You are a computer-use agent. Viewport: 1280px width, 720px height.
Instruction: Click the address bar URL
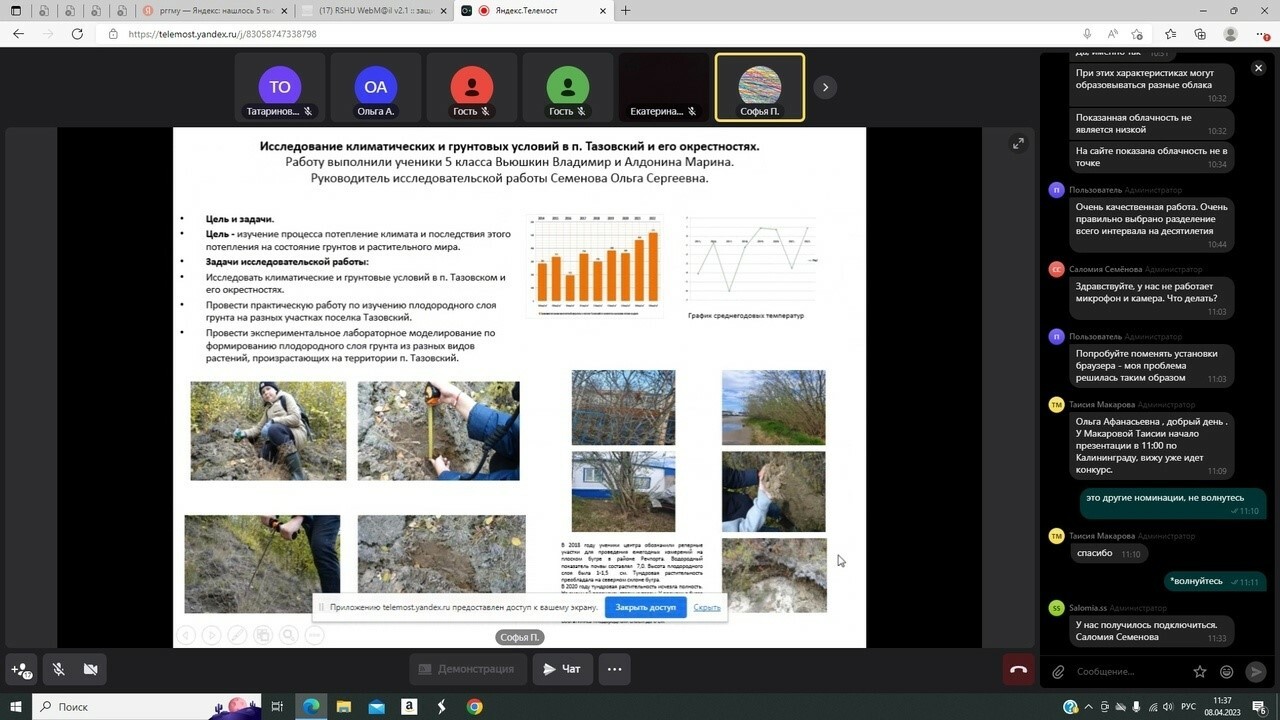point(223,34)
